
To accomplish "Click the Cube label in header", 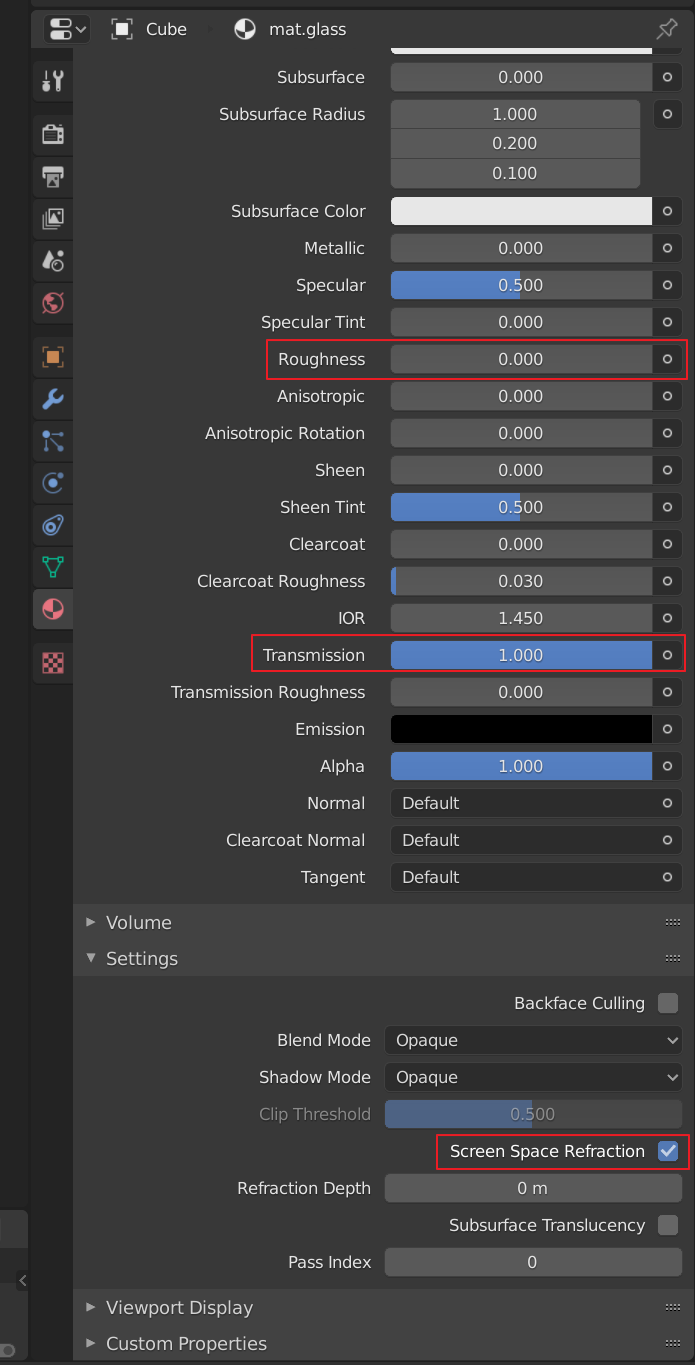I will pyautogui.click(x=166, y=29).
